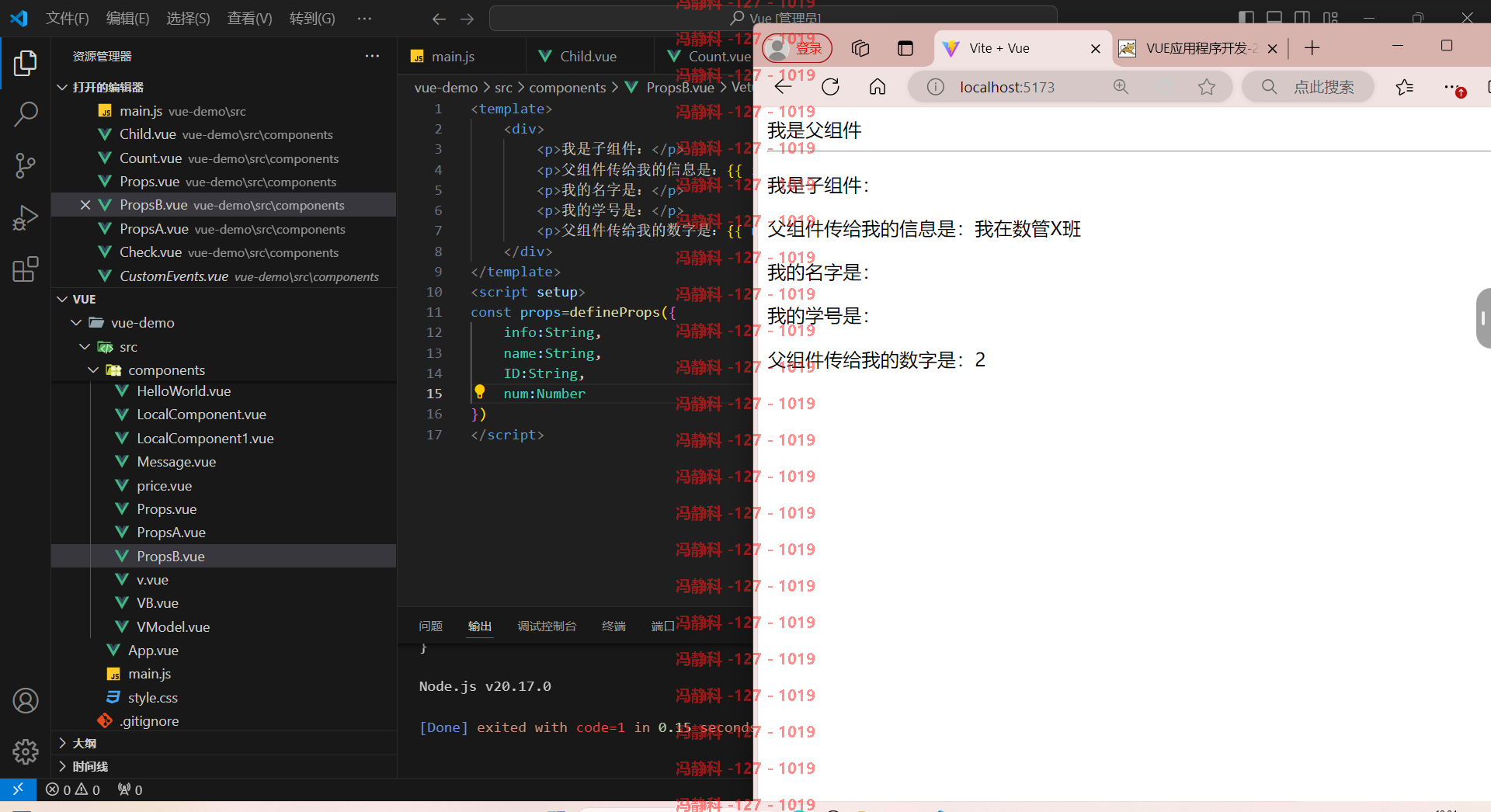
Task: Switch to 终端 panel tab
Action: coord(613,626)
